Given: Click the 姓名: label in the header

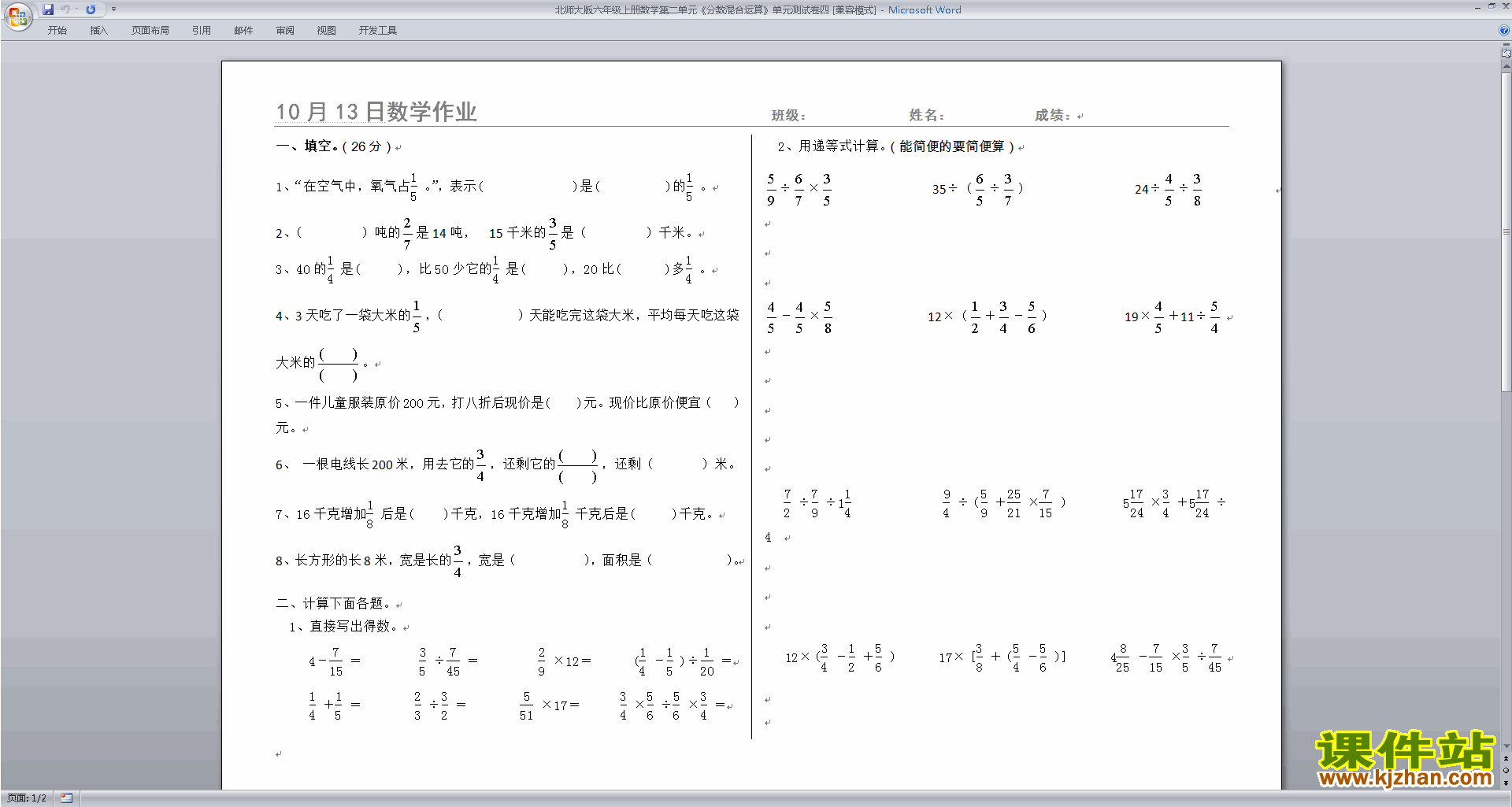Looking at the screenshot, I should (927, 116).
